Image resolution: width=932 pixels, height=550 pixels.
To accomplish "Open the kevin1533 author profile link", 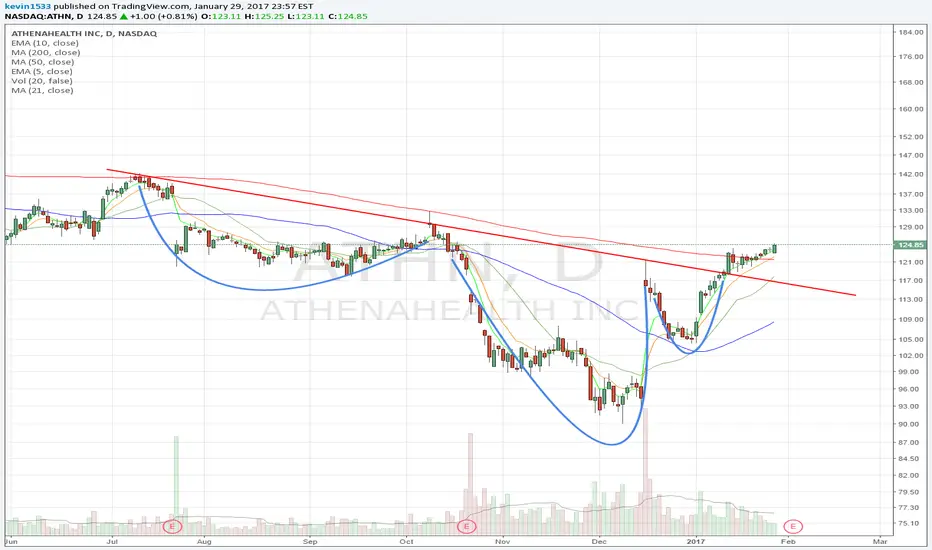I will pos(27,6).
